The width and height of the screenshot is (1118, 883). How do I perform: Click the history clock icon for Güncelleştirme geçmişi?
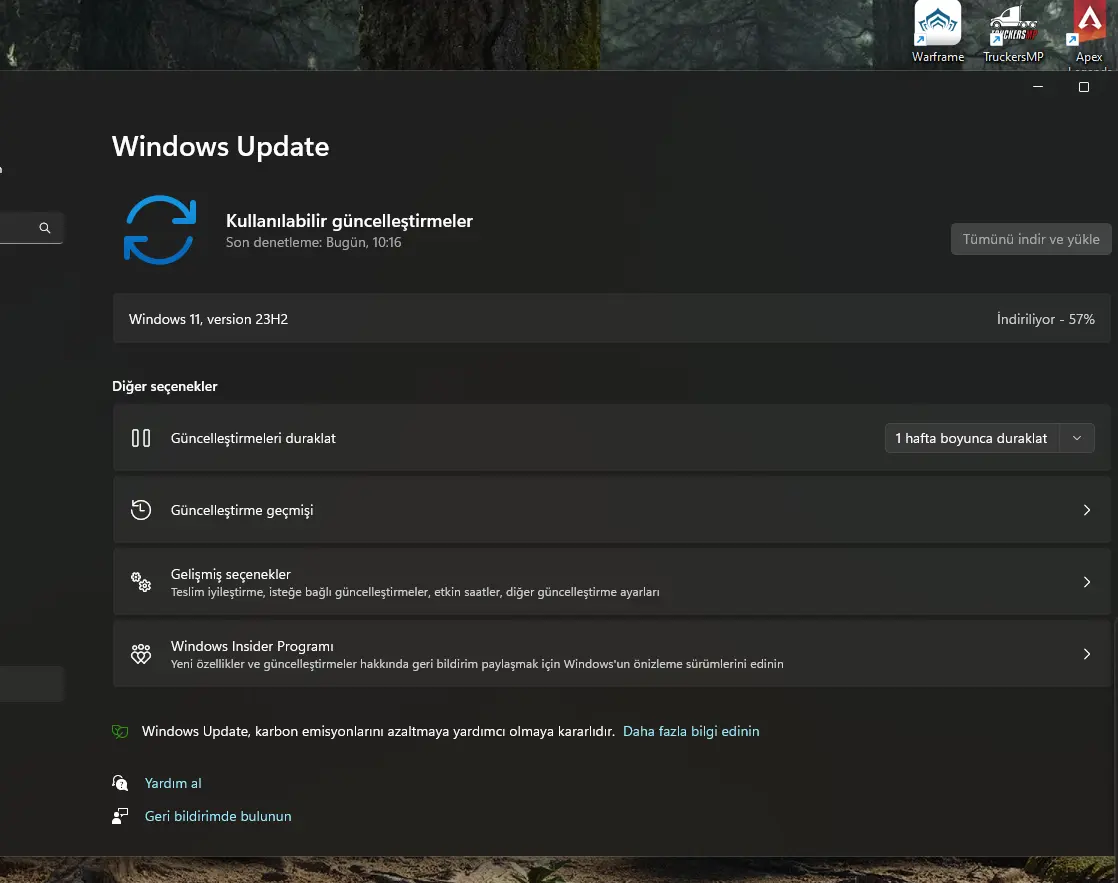coord(141,510)
